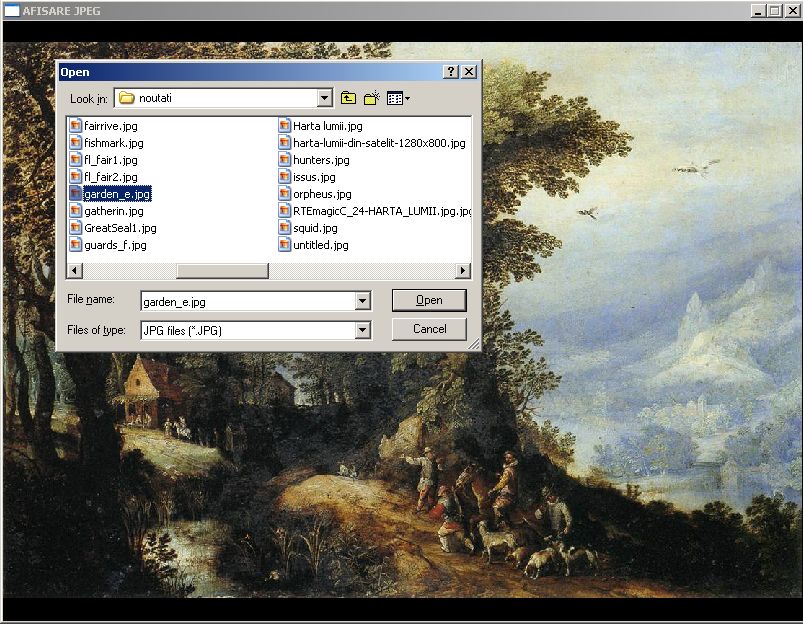Image resolution: width=803 pixels, height=624 pixels.
Task: Select file name fl_fair2.jpg
Action: click(111, 177)
